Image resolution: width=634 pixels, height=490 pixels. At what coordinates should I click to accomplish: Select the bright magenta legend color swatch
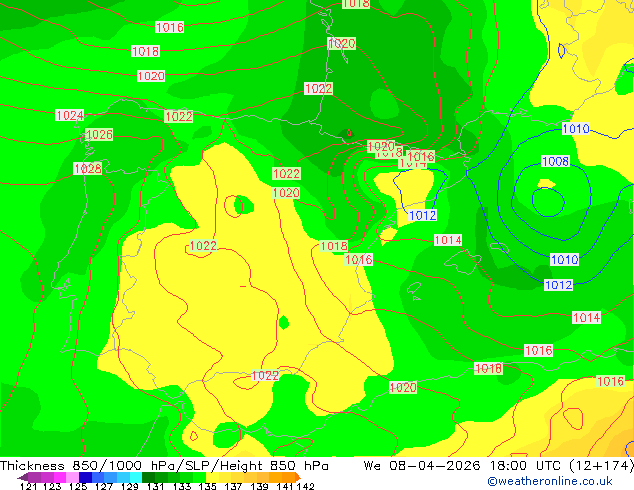[x=60, y=477]
